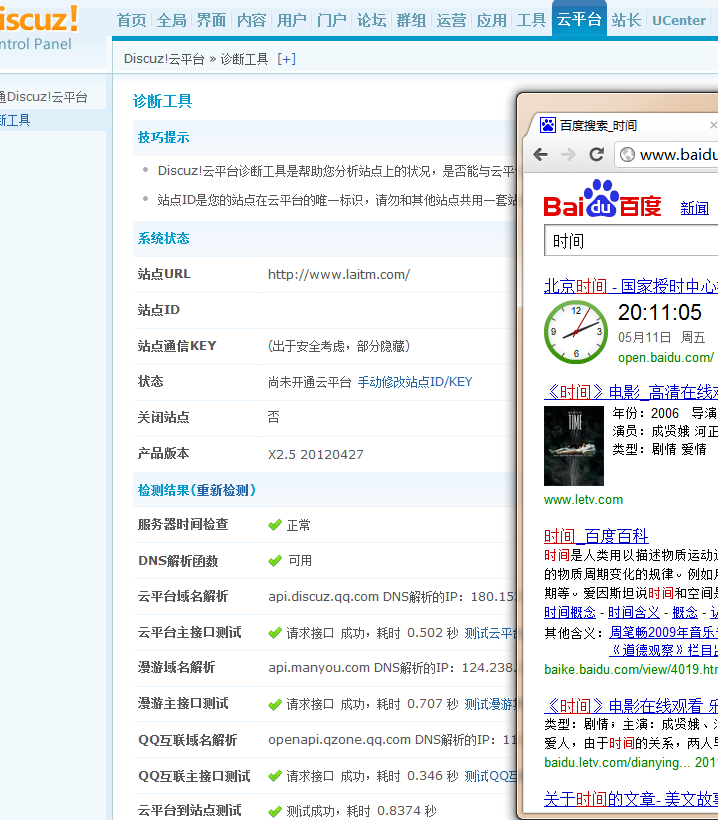Click the green checkmark beside 服务器时间检查 正常
Viewport: 718px width, 820px height.
[x=275, y=525]
